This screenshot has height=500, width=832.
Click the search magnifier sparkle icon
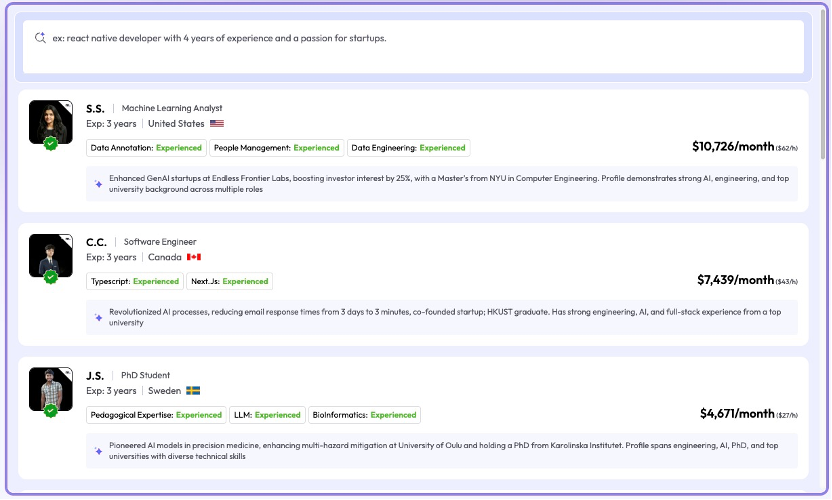[x=40, y=38]
